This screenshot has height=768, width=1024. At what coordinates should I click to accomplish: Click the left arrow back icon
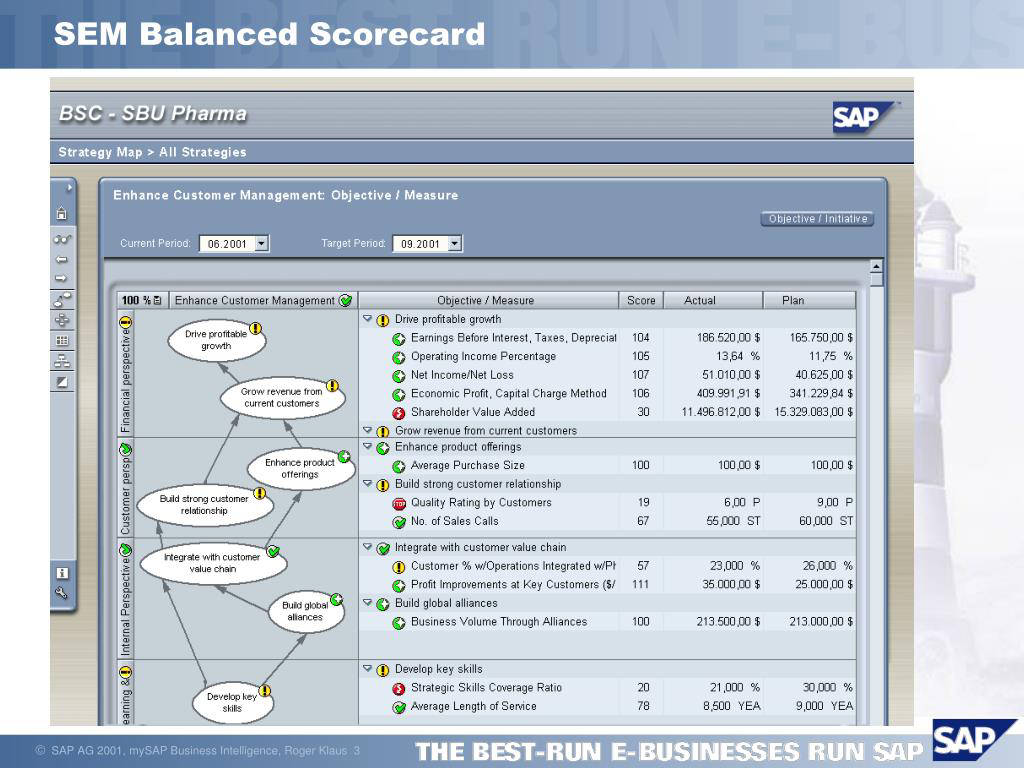coord(61,259)
